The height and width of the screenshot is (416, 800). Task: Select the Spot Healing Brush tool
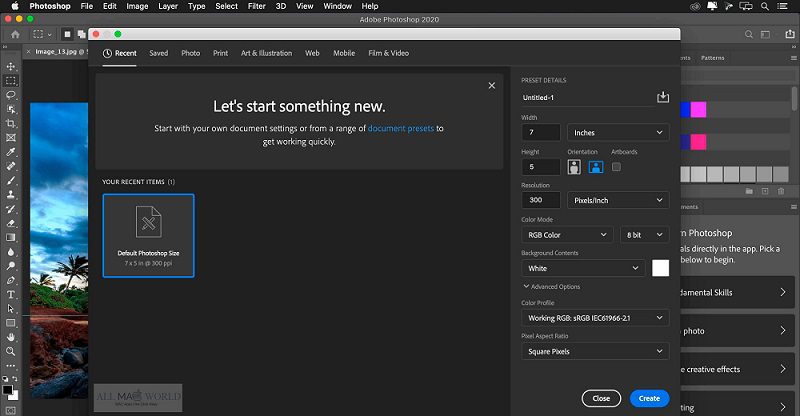pos(11,166)
